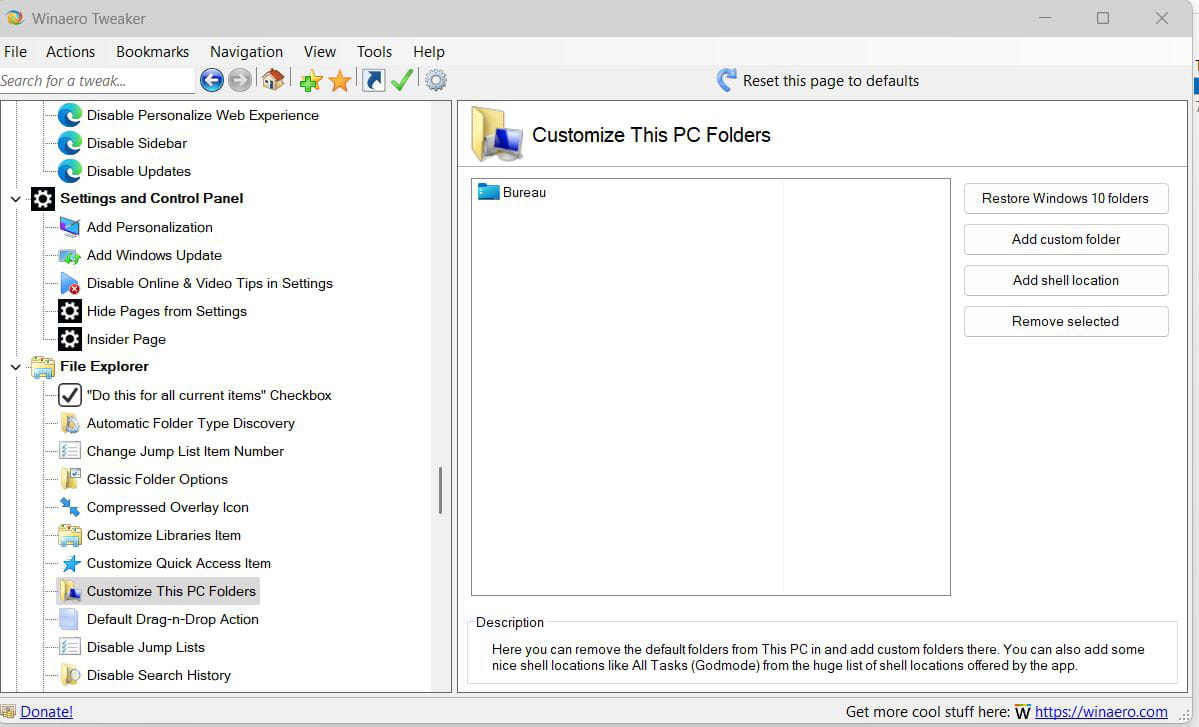The height and width of the screenshot is (727, 1199).
Task: Click the Insider Page gear icon
Action: click(x=70, y=339)
